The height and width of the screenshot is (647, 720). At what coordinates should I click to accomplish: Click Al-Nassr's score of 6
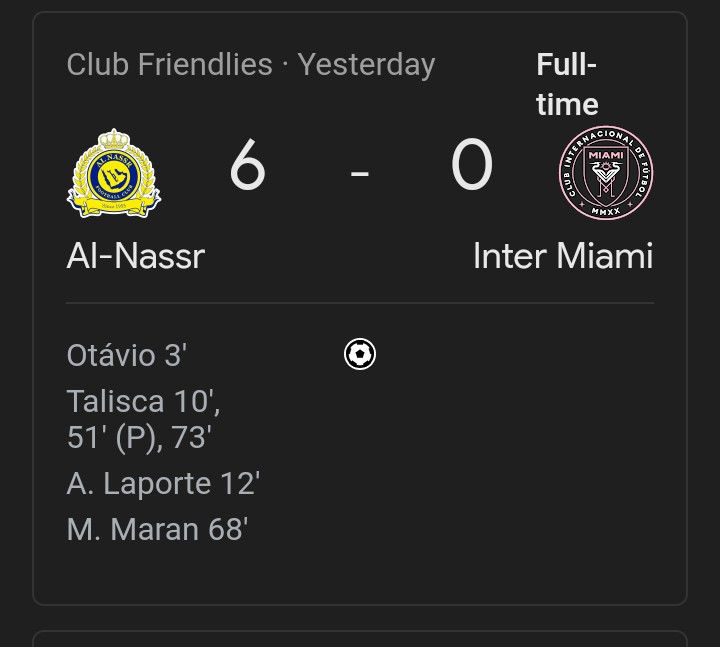click(x=248, y=166)
